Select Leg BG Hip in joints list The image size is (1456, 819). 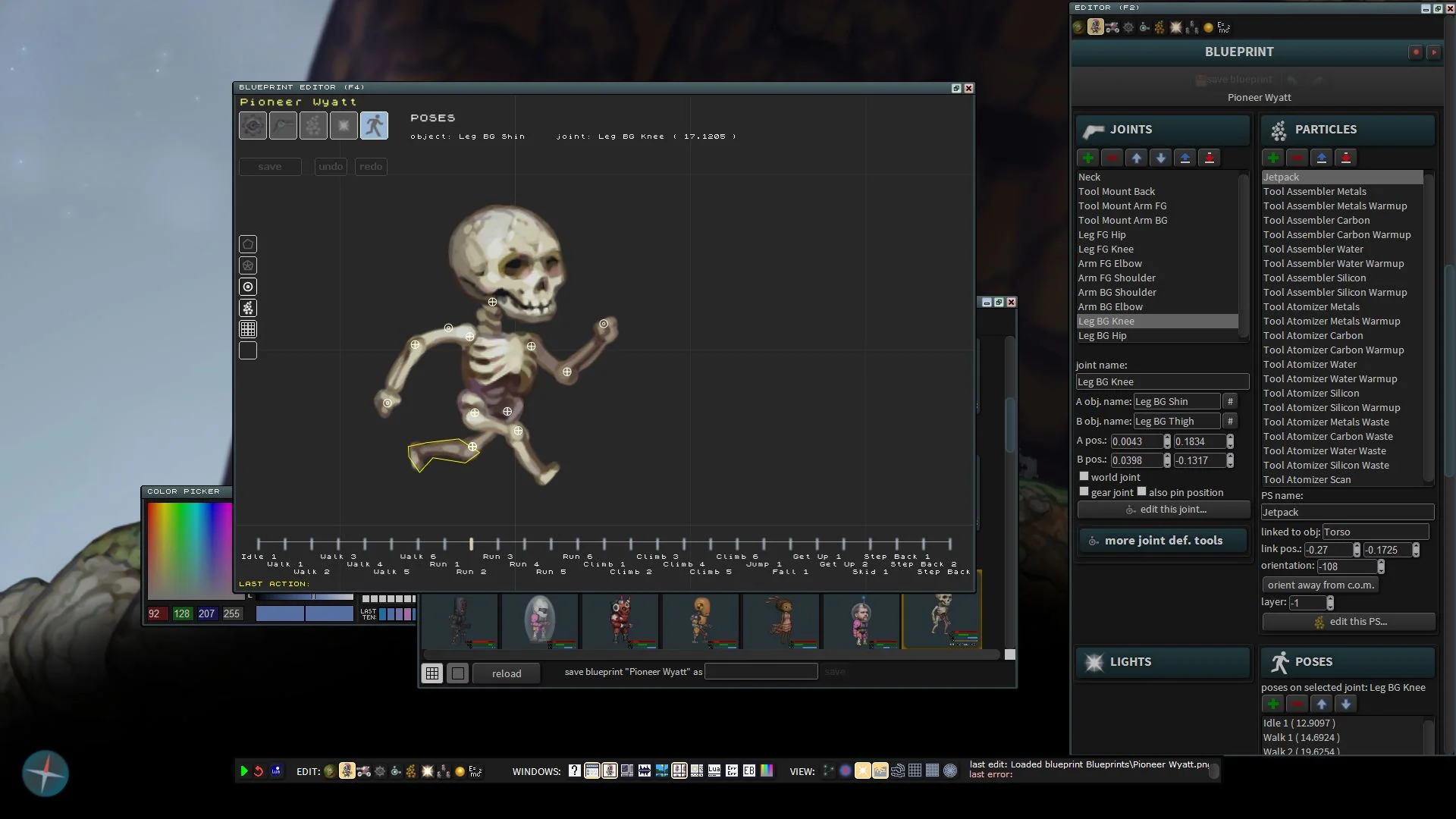tap(1102, 336)
